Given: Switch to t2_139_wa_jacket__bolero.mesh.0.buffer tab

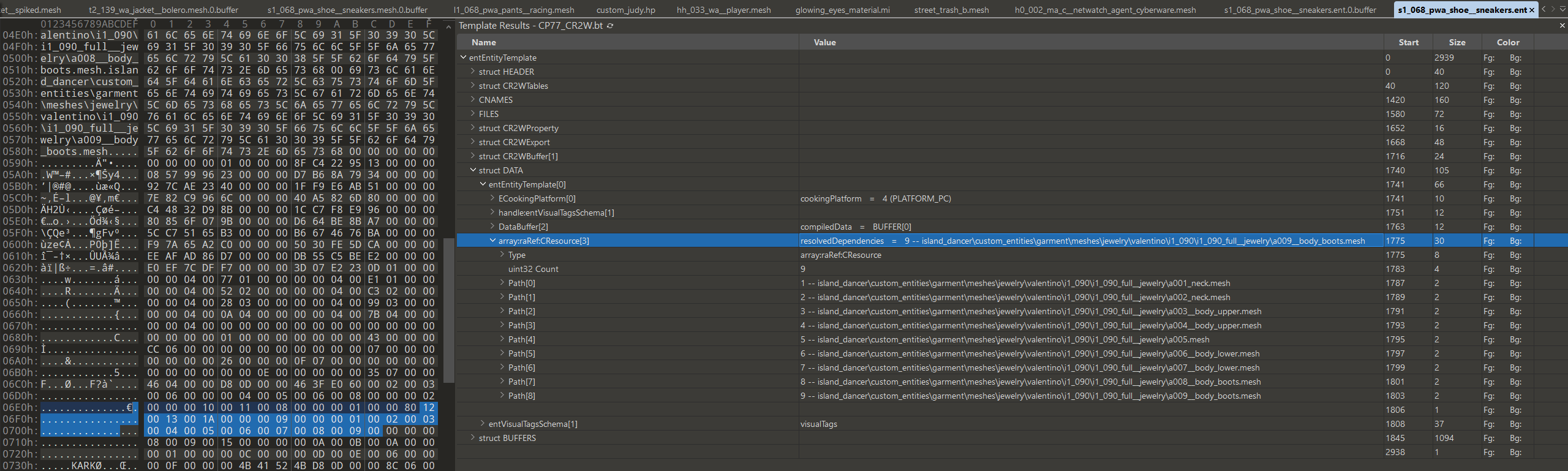Looking at the screenshot, I should [164, 10].
